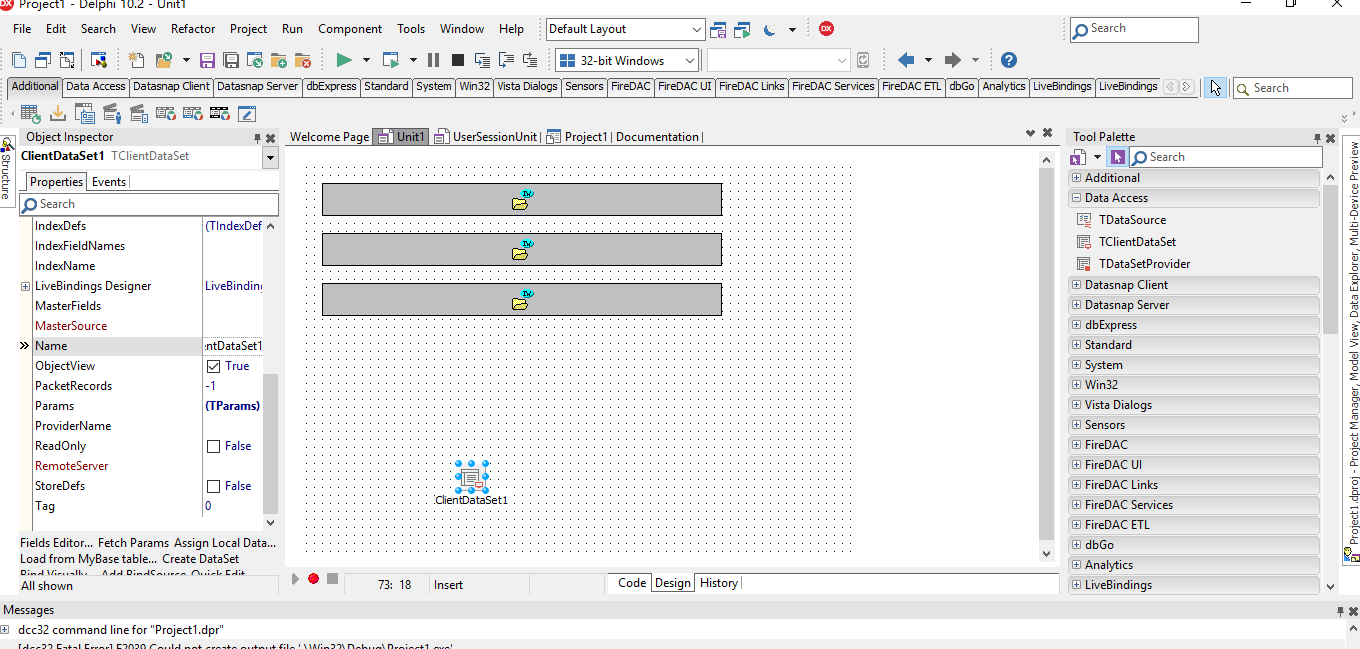Click the Trace Into debug icon

482,60
